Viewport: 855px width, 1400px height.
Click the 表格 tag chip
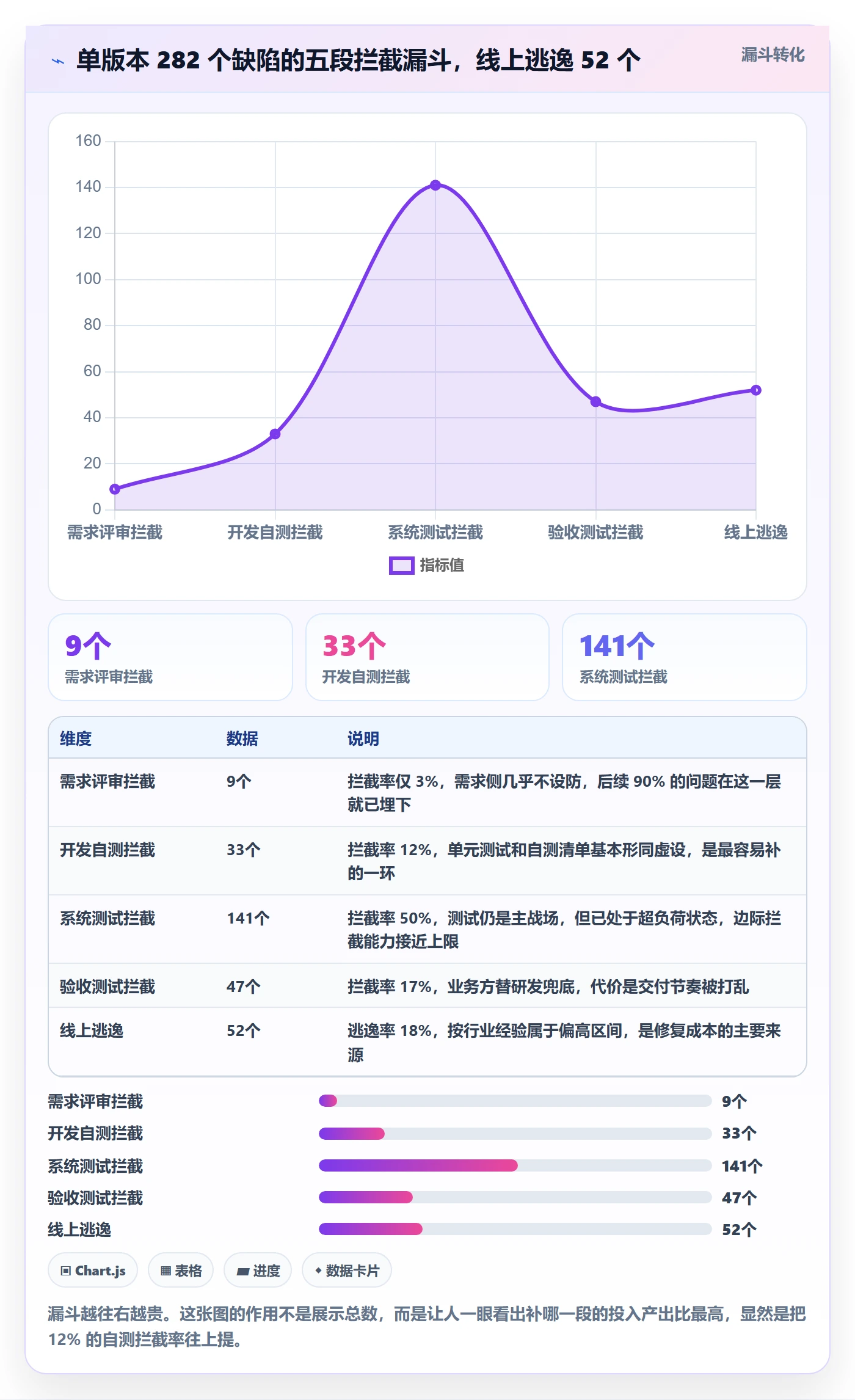coord(181,1271)
